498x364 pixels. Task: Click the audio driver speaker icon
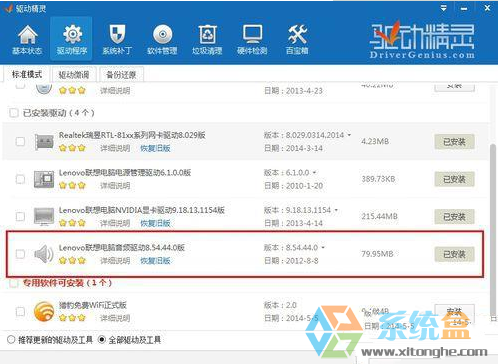44,254
